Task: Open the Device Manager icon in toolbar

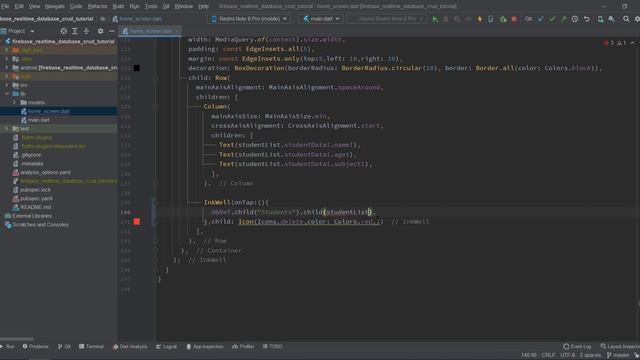Action: [600, 19]
